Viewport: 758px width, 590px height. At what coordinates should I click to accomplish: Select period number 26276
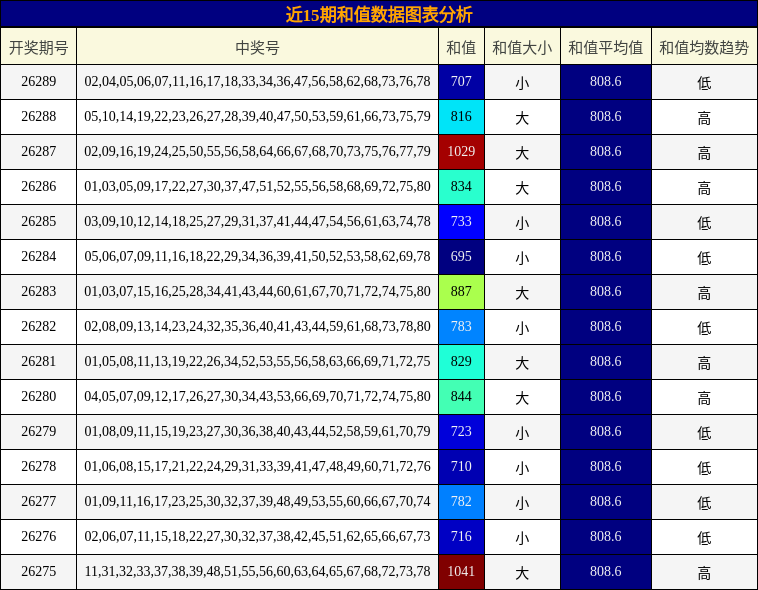[39, 537]
